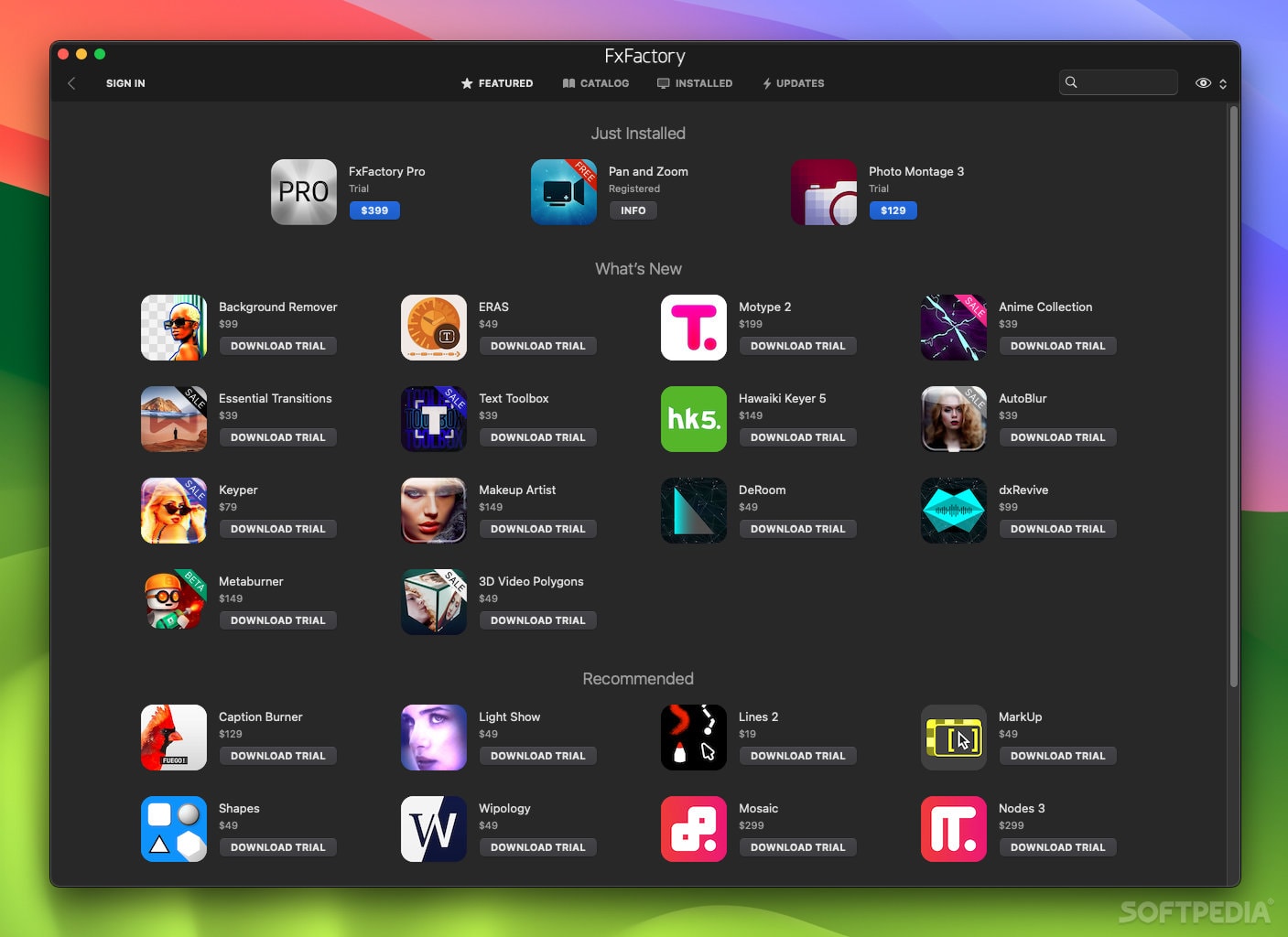Select the 3D Video Polygons icon
The width and height of the screenshot is (1288, 937).
(x=434, y=602)
